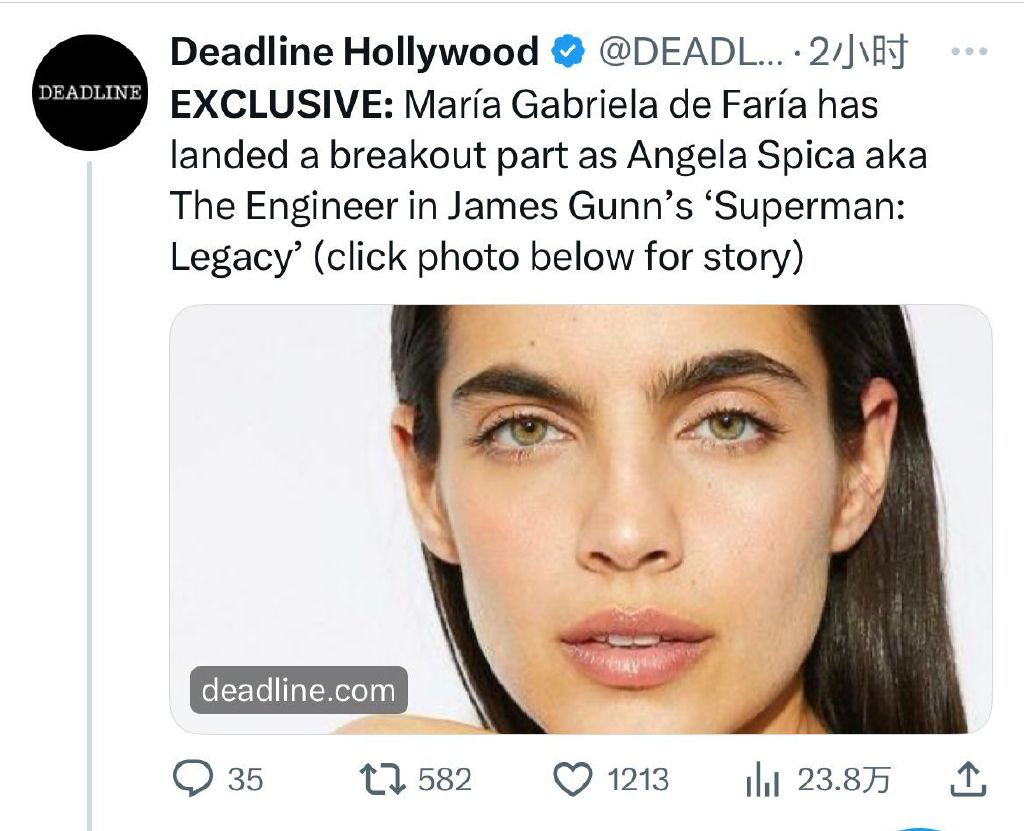Click the 23.8万 views count
1024x831 pixels.
tap(844, 779)
